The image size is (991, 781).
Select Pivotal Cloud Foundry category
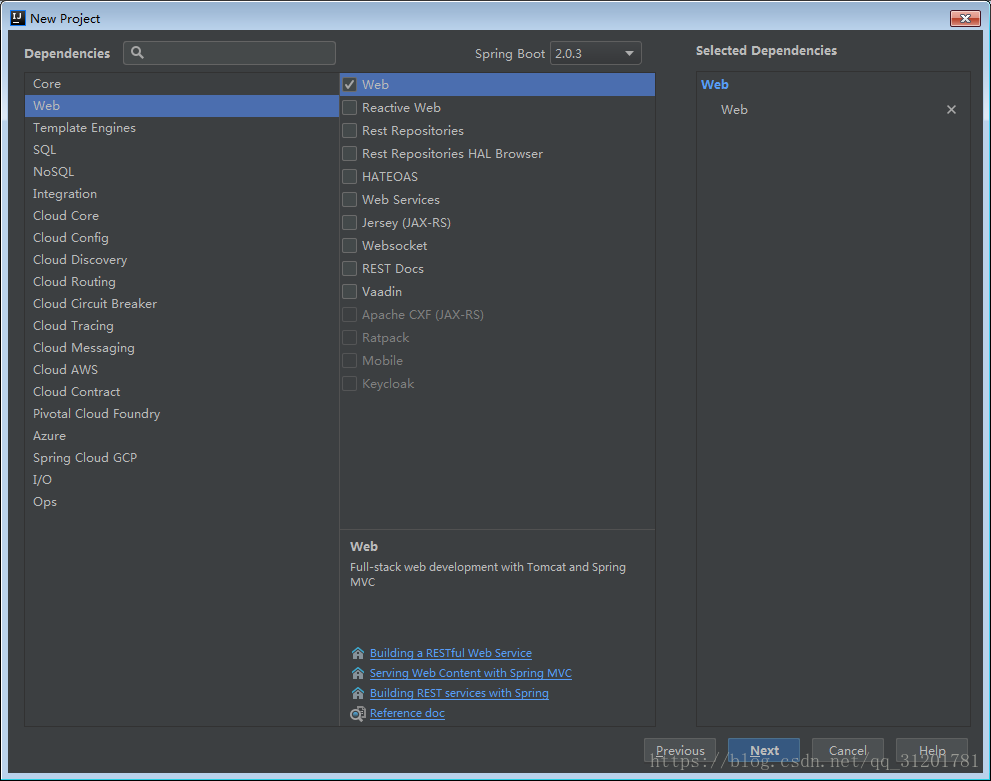click(x=181, y=414)
